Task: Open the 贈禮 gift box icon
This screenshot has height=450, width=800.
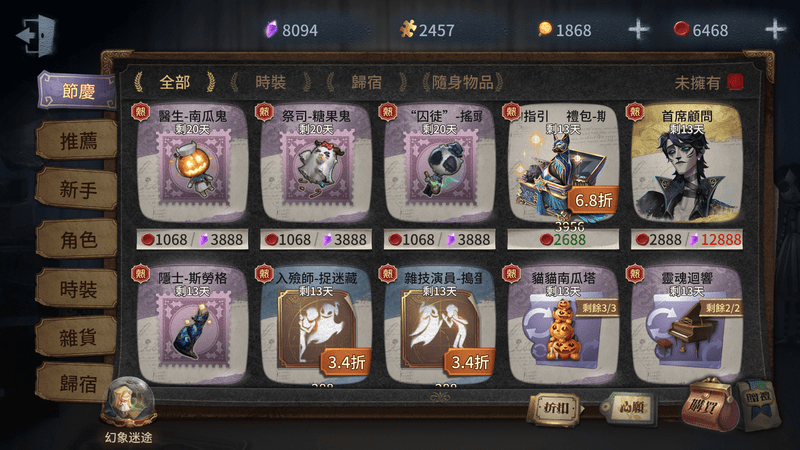Action: point(759,403)
